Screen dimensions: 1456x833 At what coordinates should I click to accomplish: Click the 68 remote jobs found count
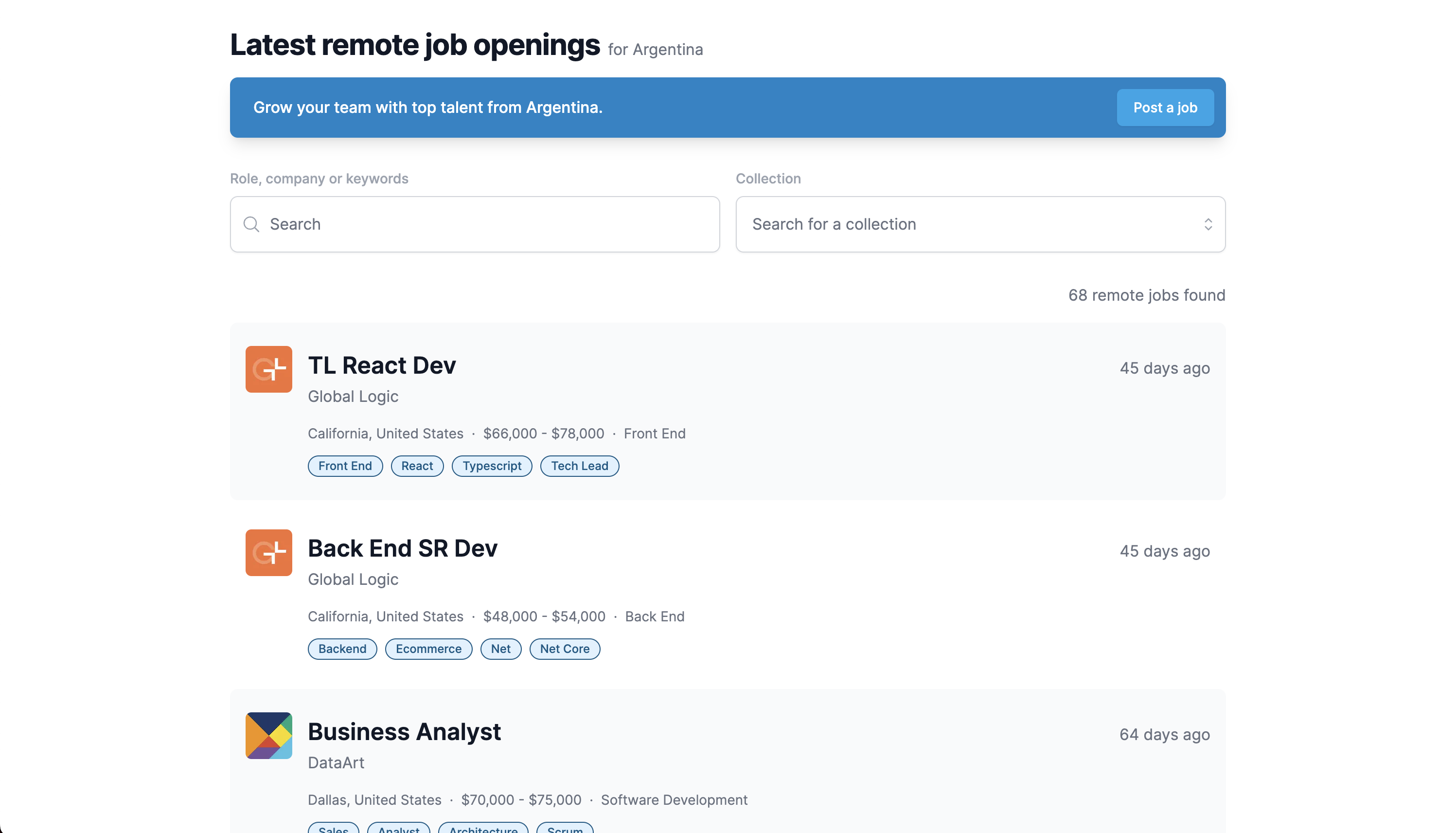tap(1147, 295)
